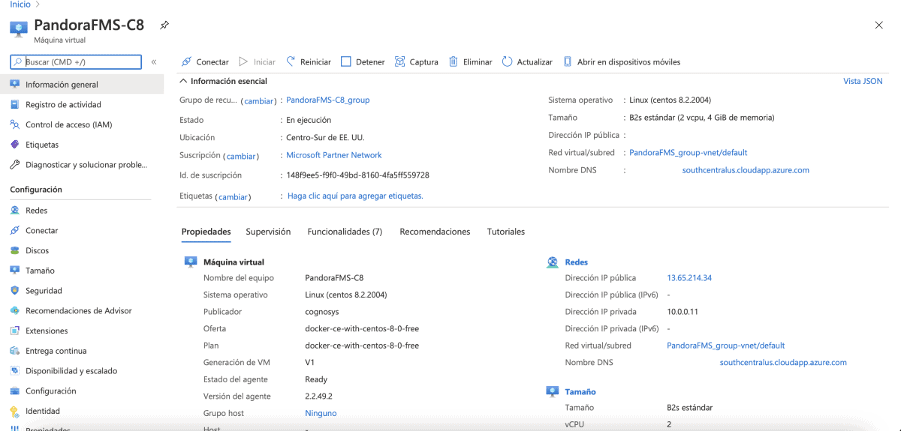Viewport: 902px width, 431px height.
Task: Collapse the Información esencial section
Action: pyautogui.click(x=184, y=81)
